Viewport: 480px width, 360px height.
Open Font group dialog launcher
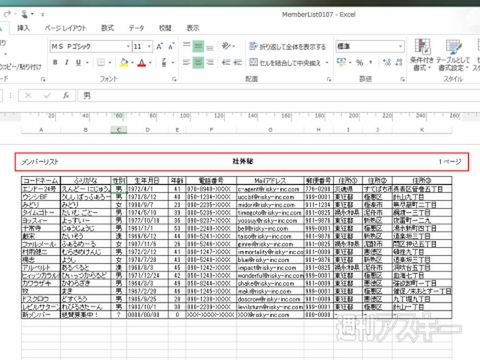174,79
